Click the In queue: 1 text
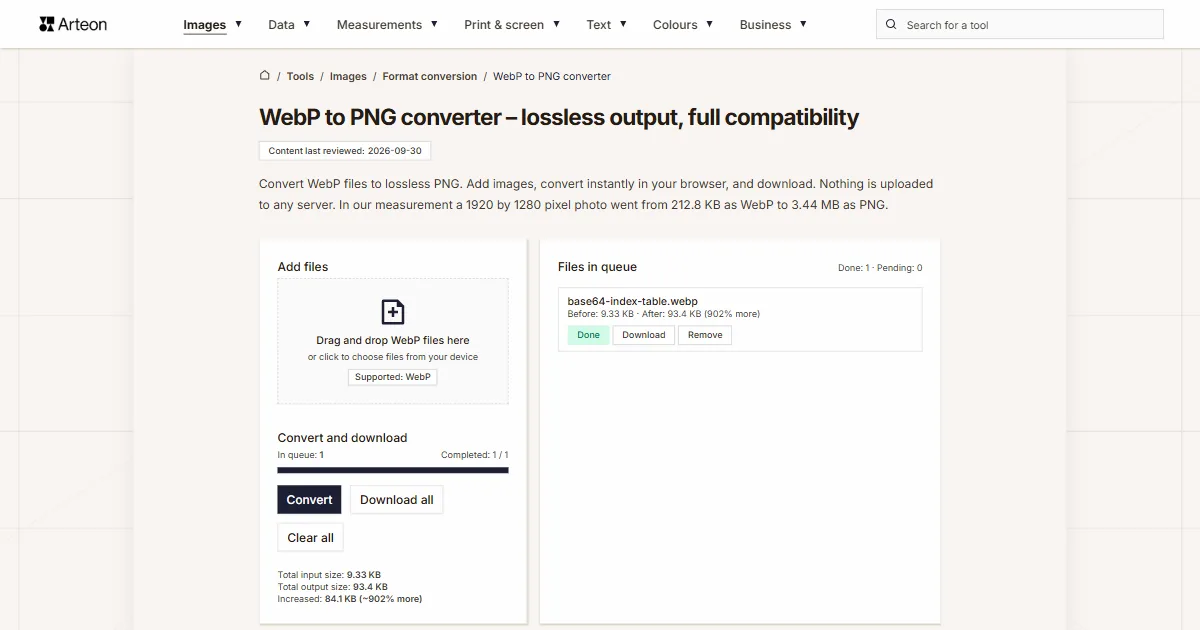Screen dimensions: 1200x630 (x=300, y=455)
